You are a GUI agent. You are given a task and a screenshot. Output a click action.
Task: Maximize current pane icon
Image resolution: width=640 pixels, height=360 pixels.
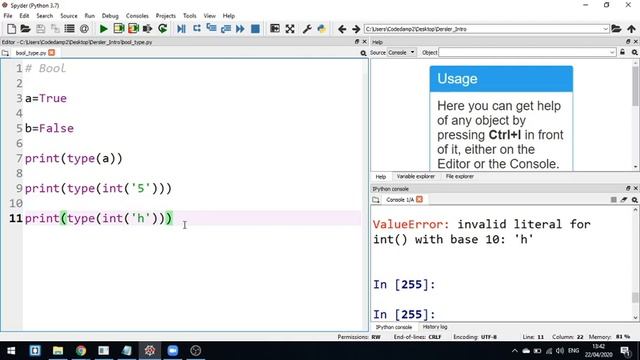pyautogui.click(x=275, y=29)
